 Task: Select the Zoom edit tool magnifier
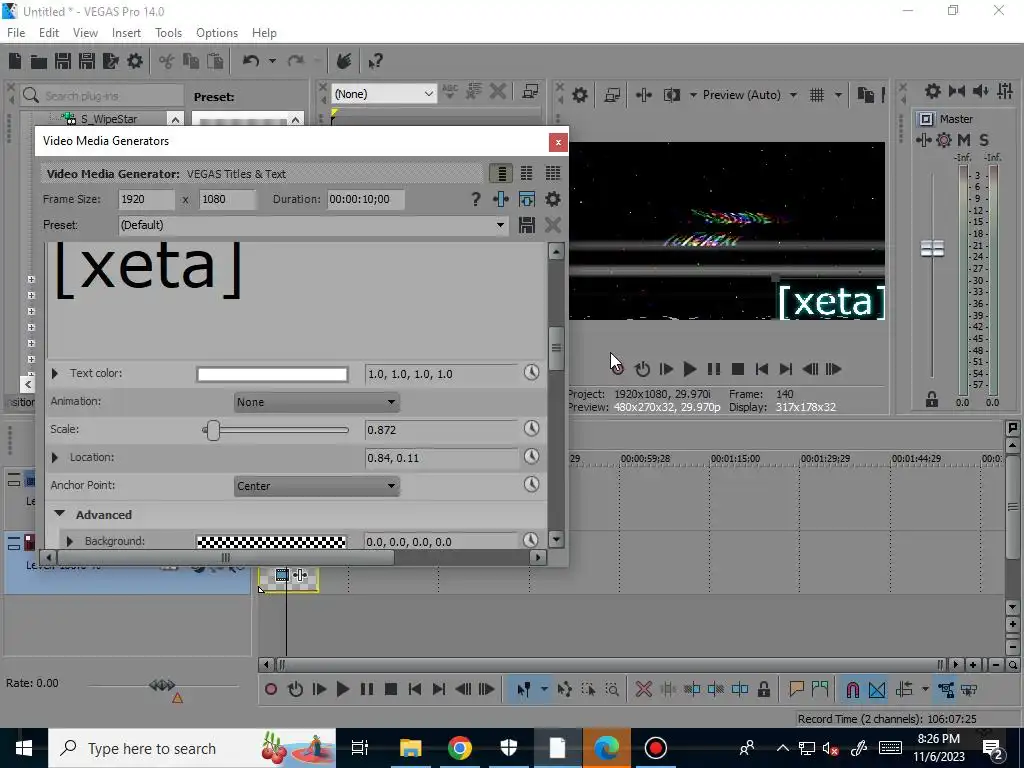612,690
